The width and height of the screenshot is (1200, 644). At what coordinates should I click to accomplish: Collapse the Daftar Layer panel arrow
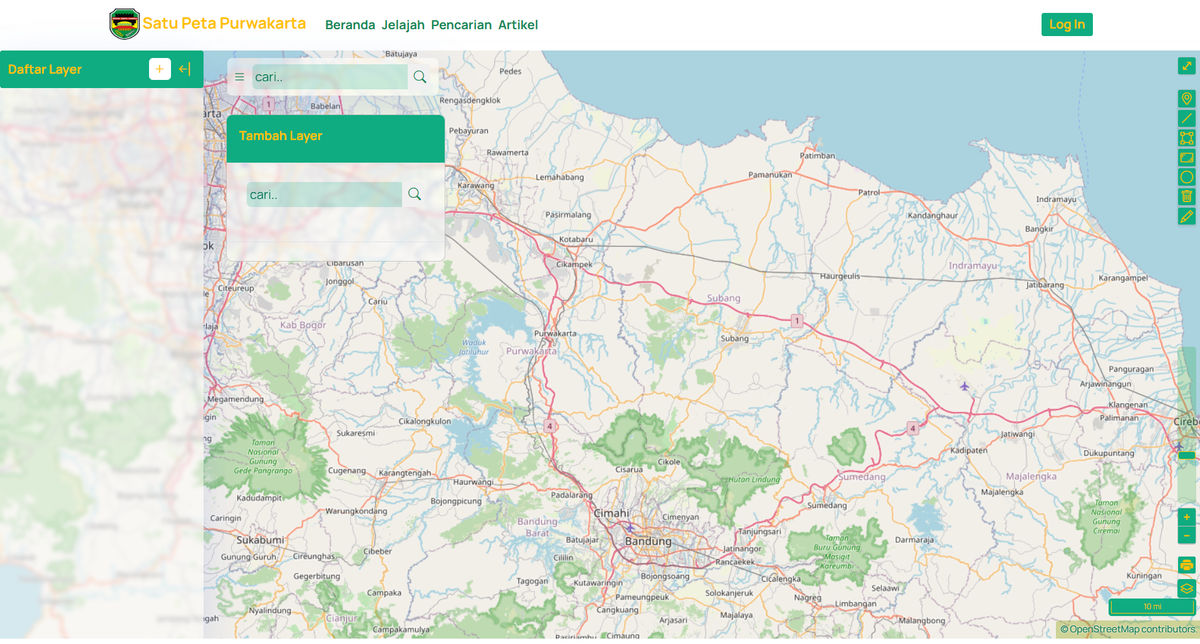pos(185,69)
